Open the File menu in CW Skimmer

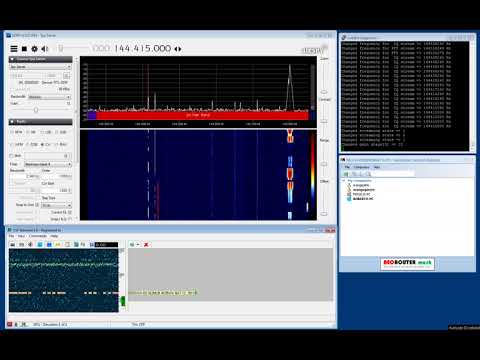12,236
